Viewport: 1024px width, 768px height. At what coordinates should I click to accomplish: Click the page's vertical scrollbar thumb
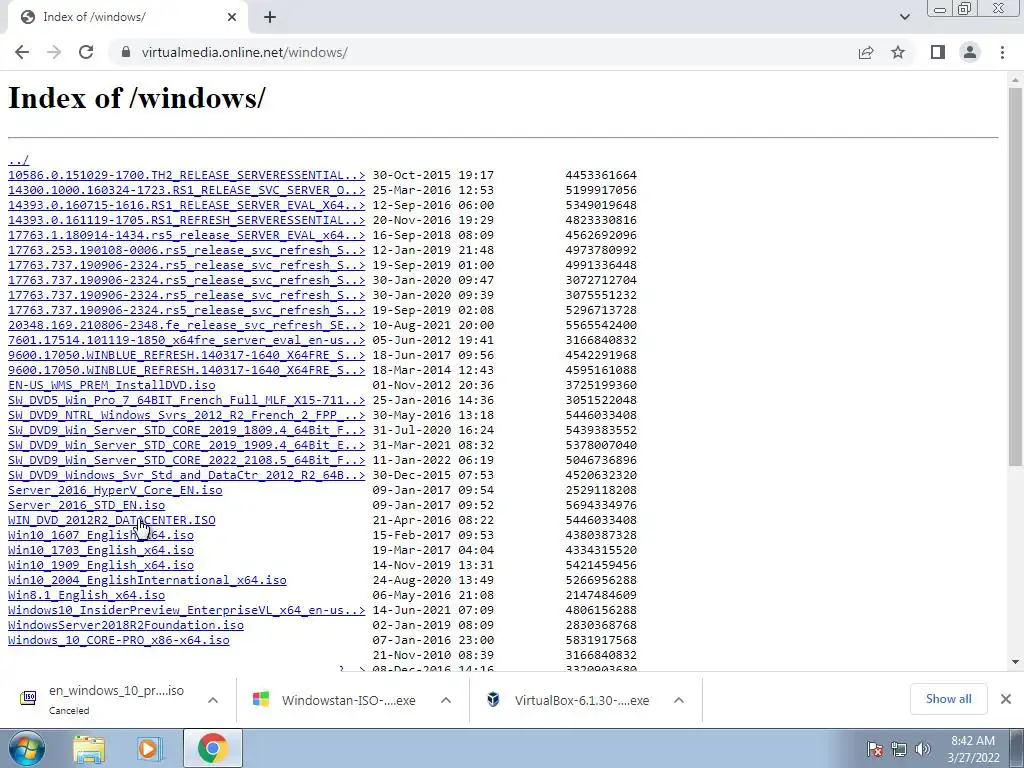1015,277
